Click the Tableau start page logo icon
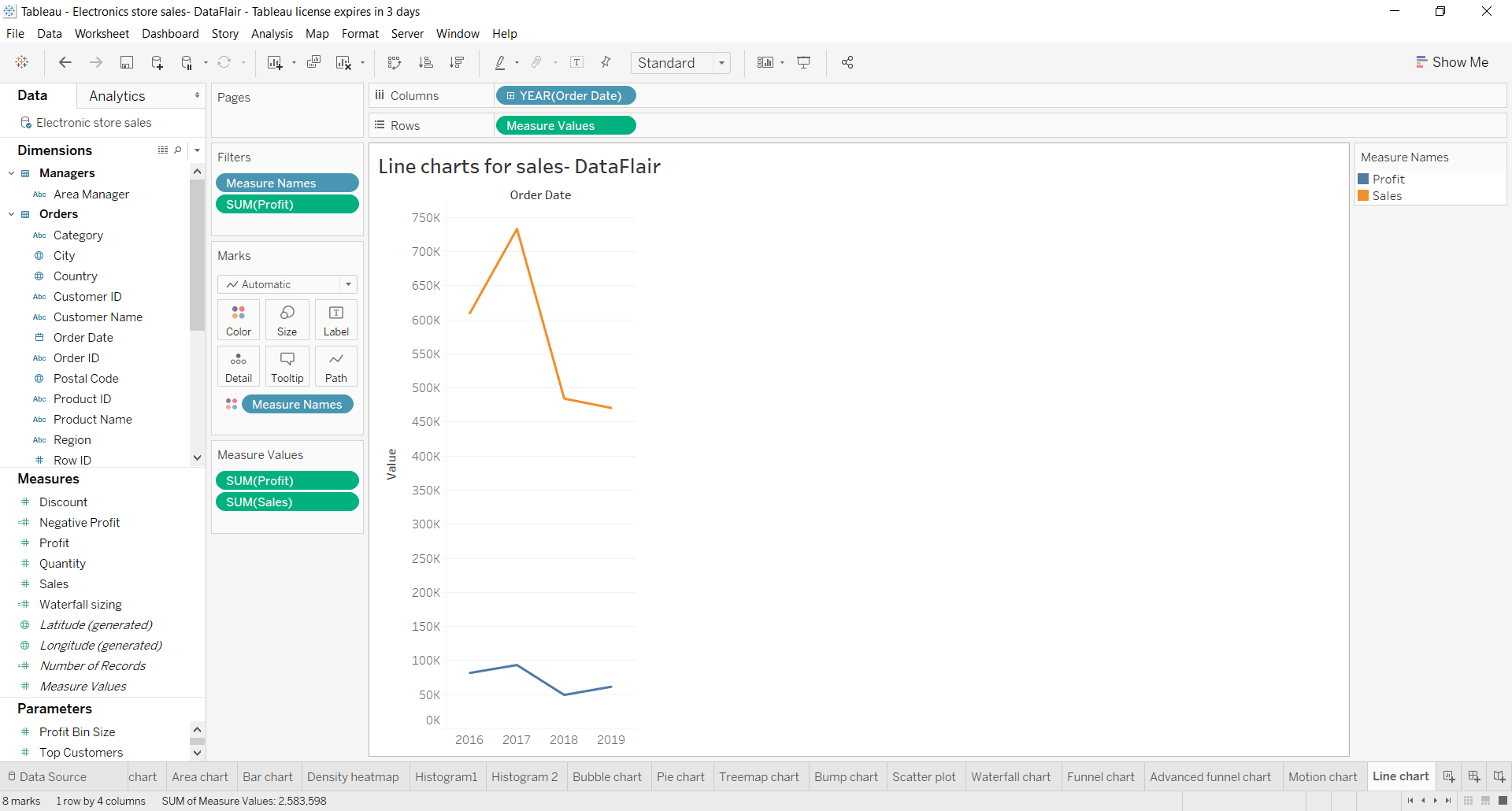Viewport: 1512px width, 811px height. 22,62
